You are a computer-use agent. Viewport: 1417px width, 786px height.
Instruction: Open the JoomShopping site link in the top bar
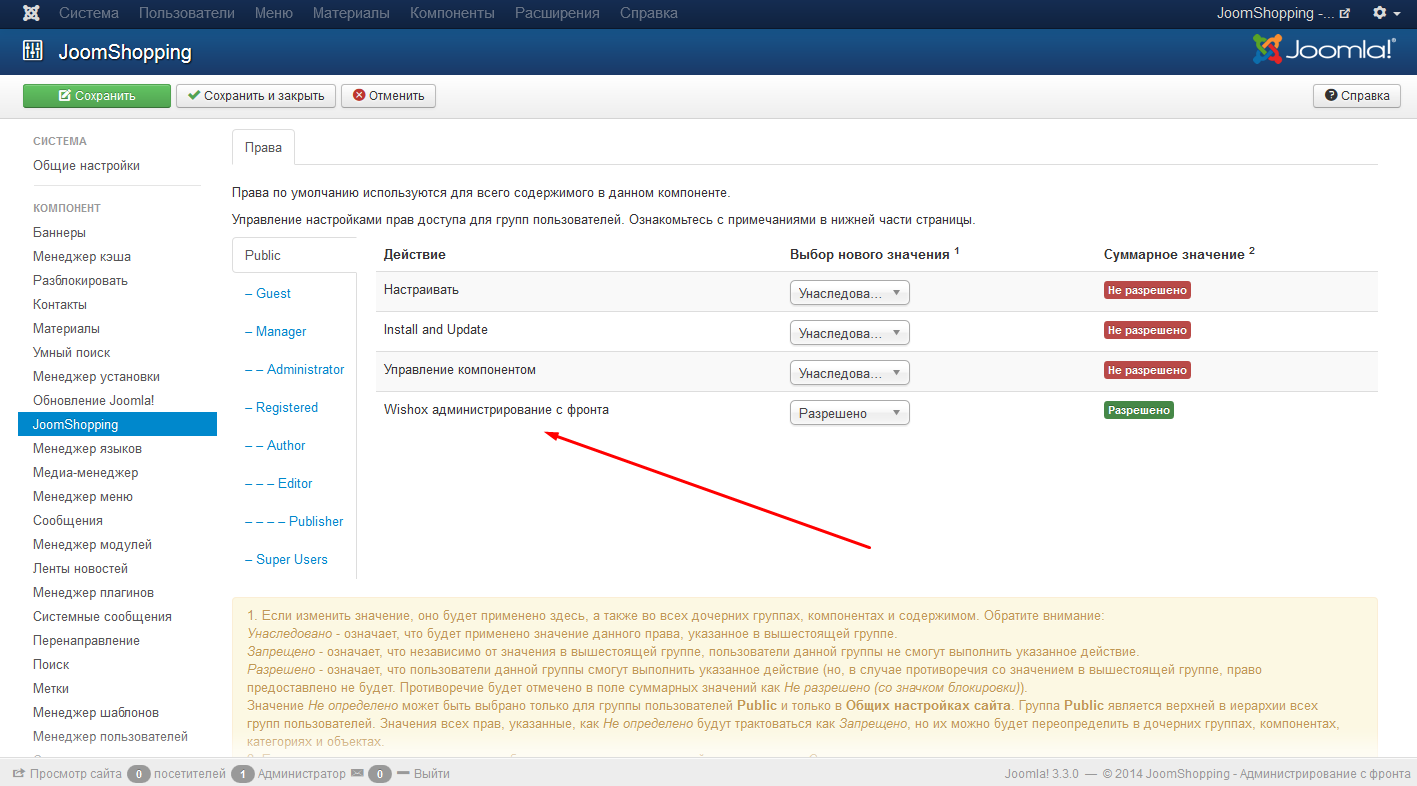click(x=1284, y=14)
